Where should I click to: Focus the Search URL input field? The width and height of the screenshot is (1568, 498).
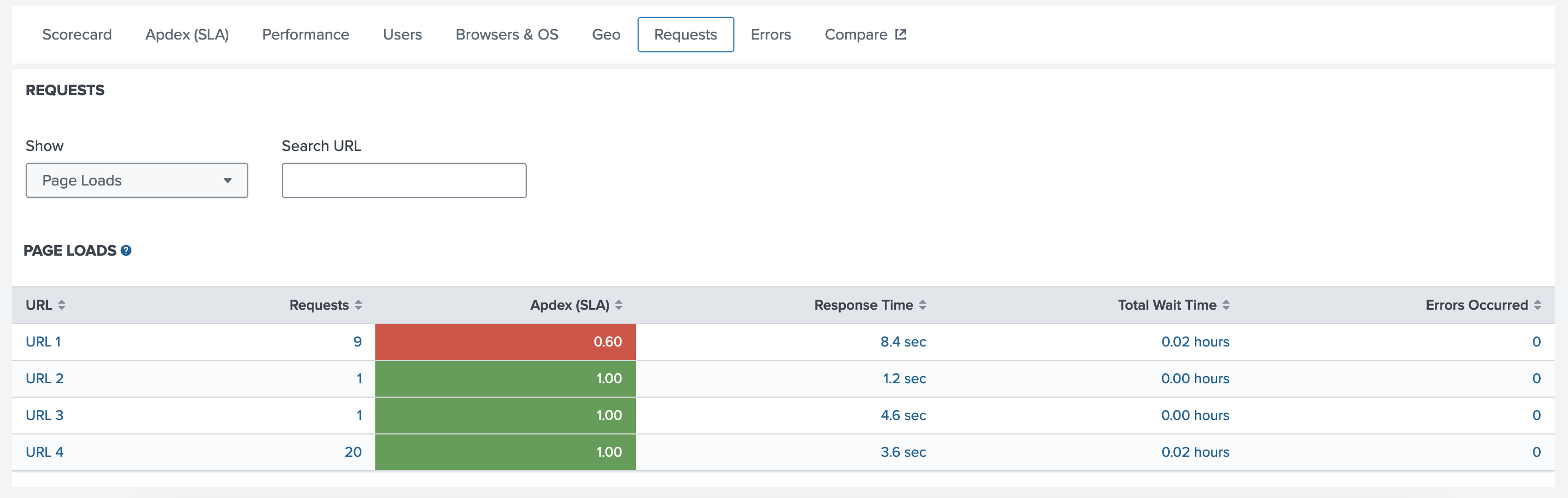(404, 180)
